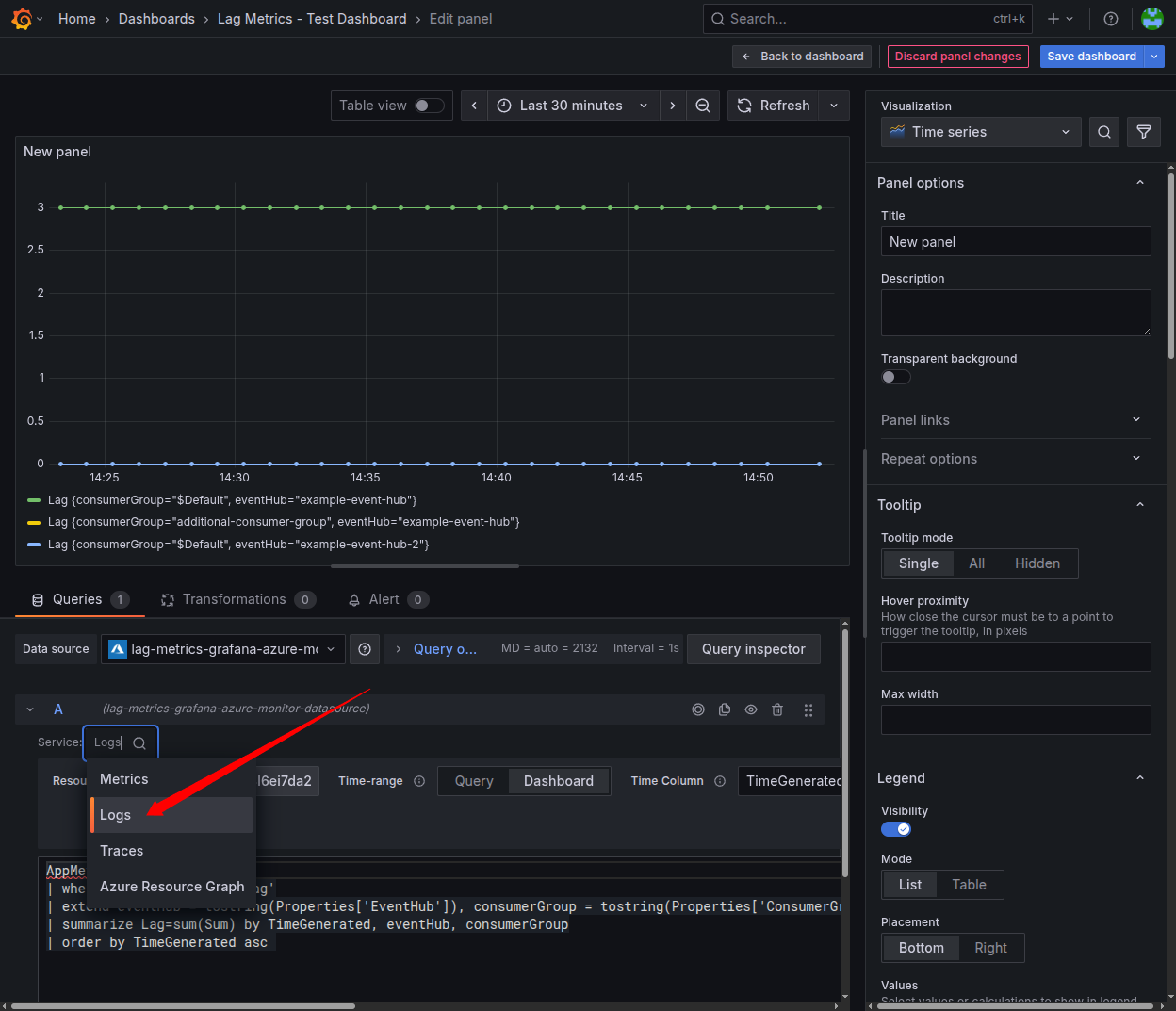Open the Last 30 minutes time picker
The width and height of the screenshot is (1176, 1011).
pos(573,106)
